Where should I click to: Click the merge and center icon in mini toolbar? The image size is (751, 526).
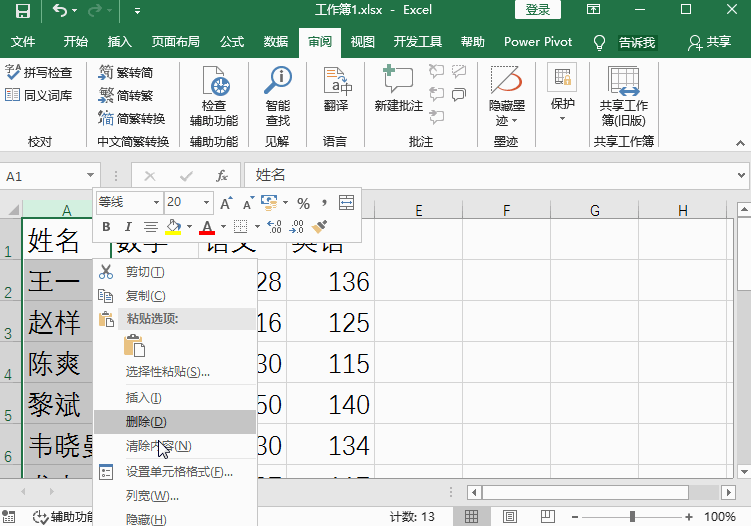[346, 202]
